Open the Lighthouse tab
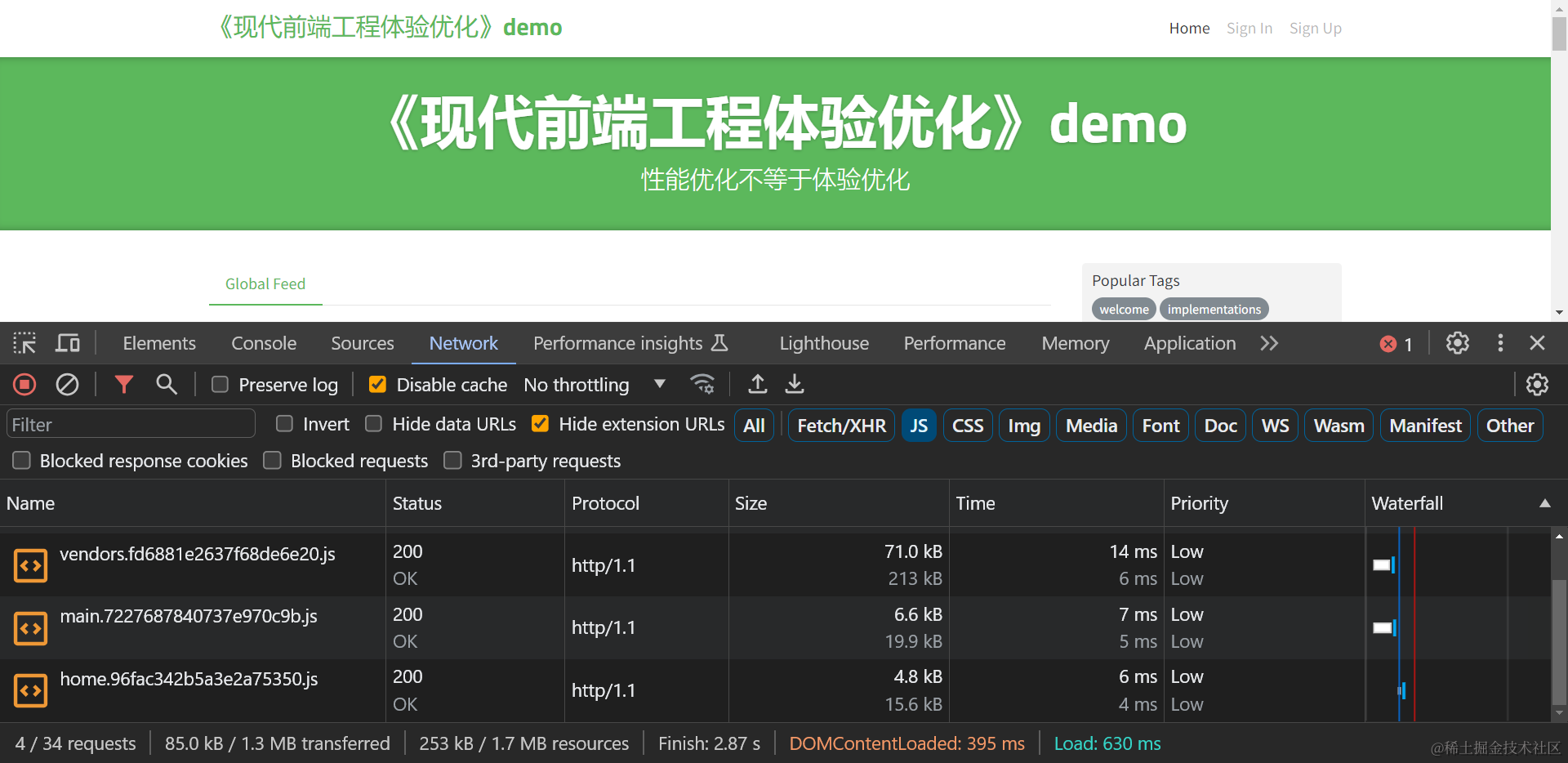 pyautogui.click(x=823, y=343)
